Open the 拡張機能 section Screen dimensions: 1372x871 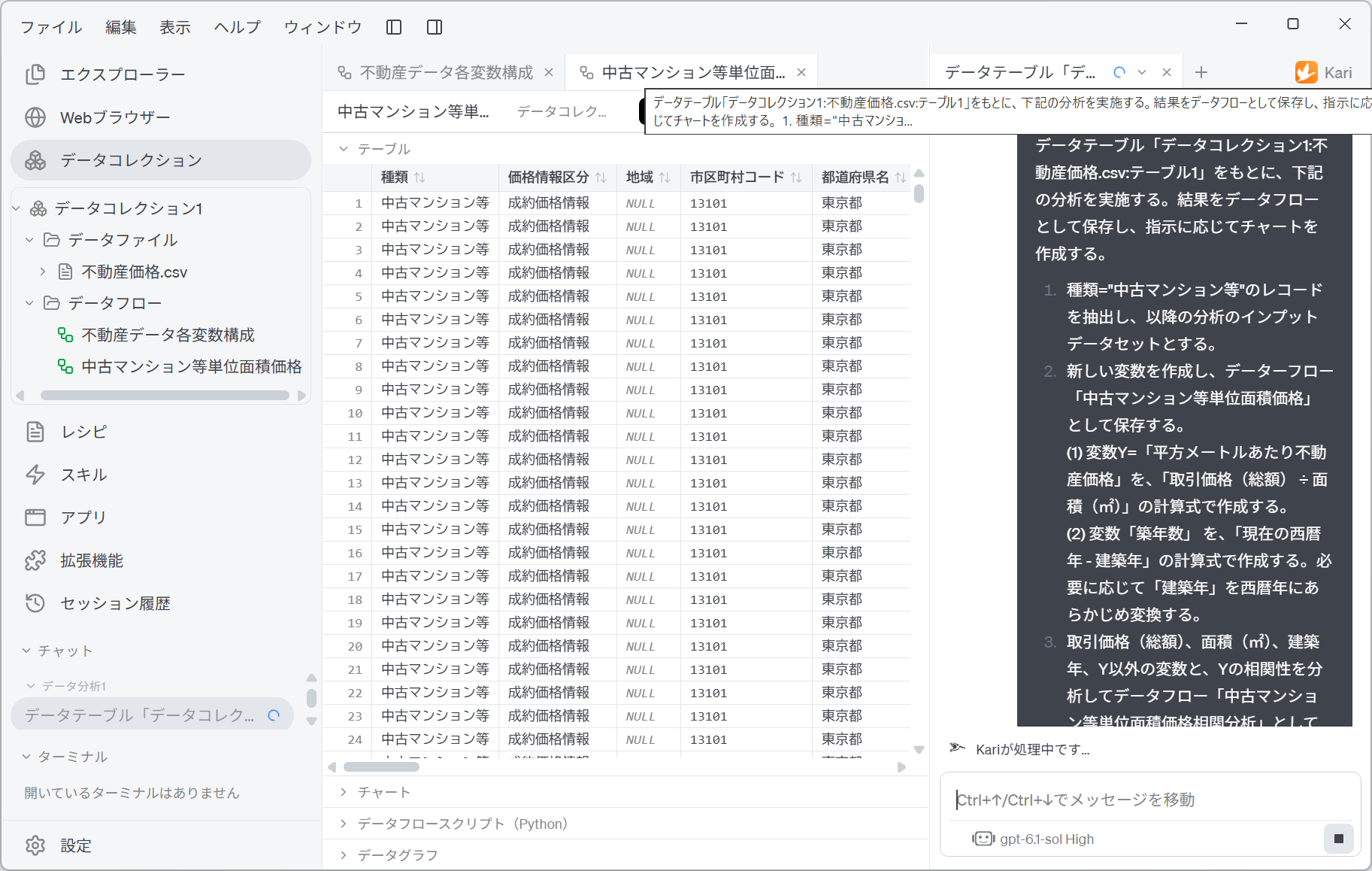coord(161,560)
